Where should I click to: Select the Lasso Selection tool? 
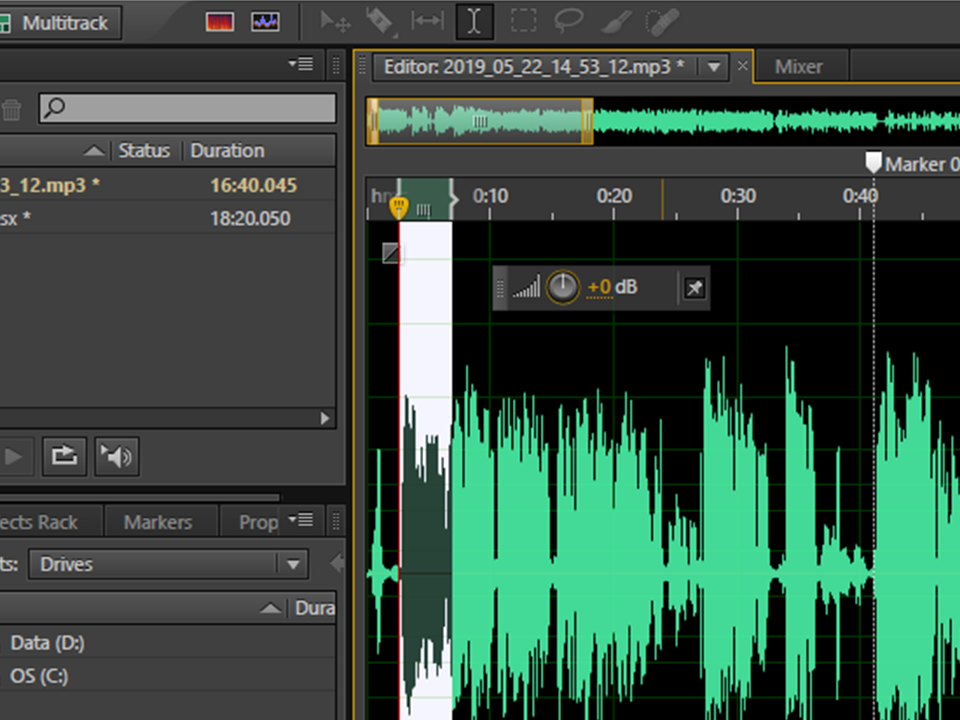click(x=568, y=21)
